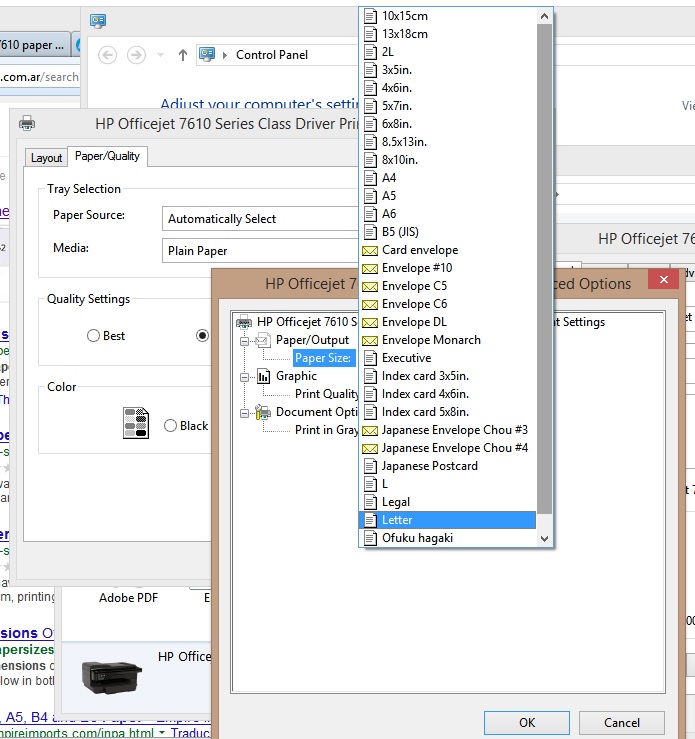Select Envelope C5
This screenshot has width=695, height=739.
click(x=448, y=286)
